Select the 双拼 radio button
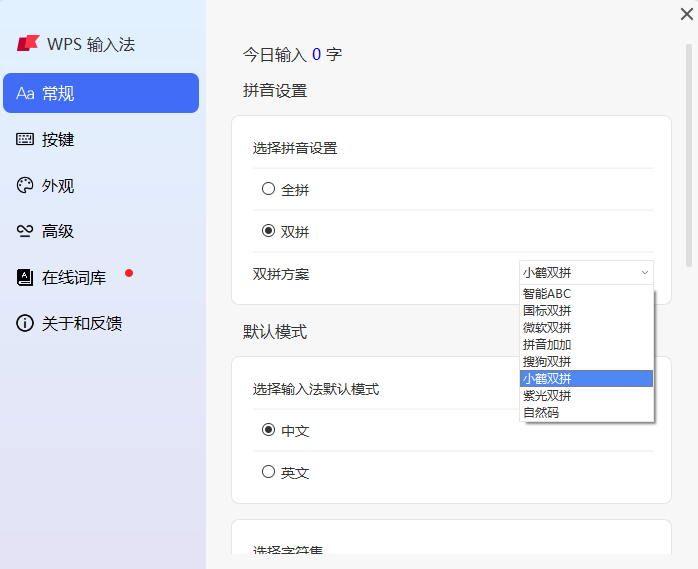 [x=268, y=231]
